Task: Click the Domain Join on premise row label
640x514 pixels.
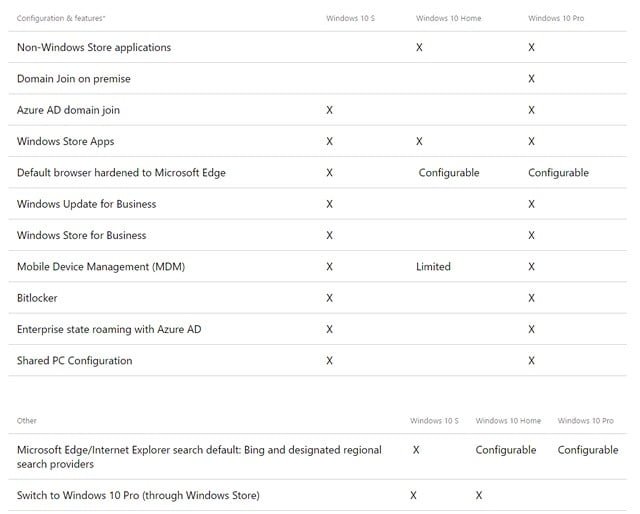Action: point(74,78)
